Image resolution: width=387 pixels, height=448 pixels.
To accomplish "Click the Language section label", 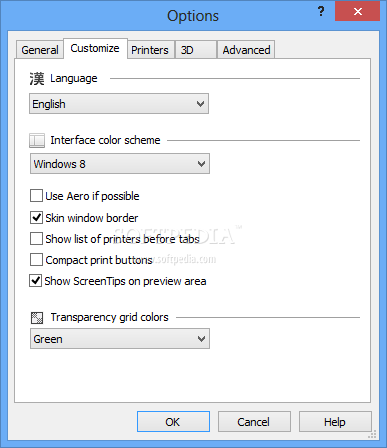I will click(74, 78).
